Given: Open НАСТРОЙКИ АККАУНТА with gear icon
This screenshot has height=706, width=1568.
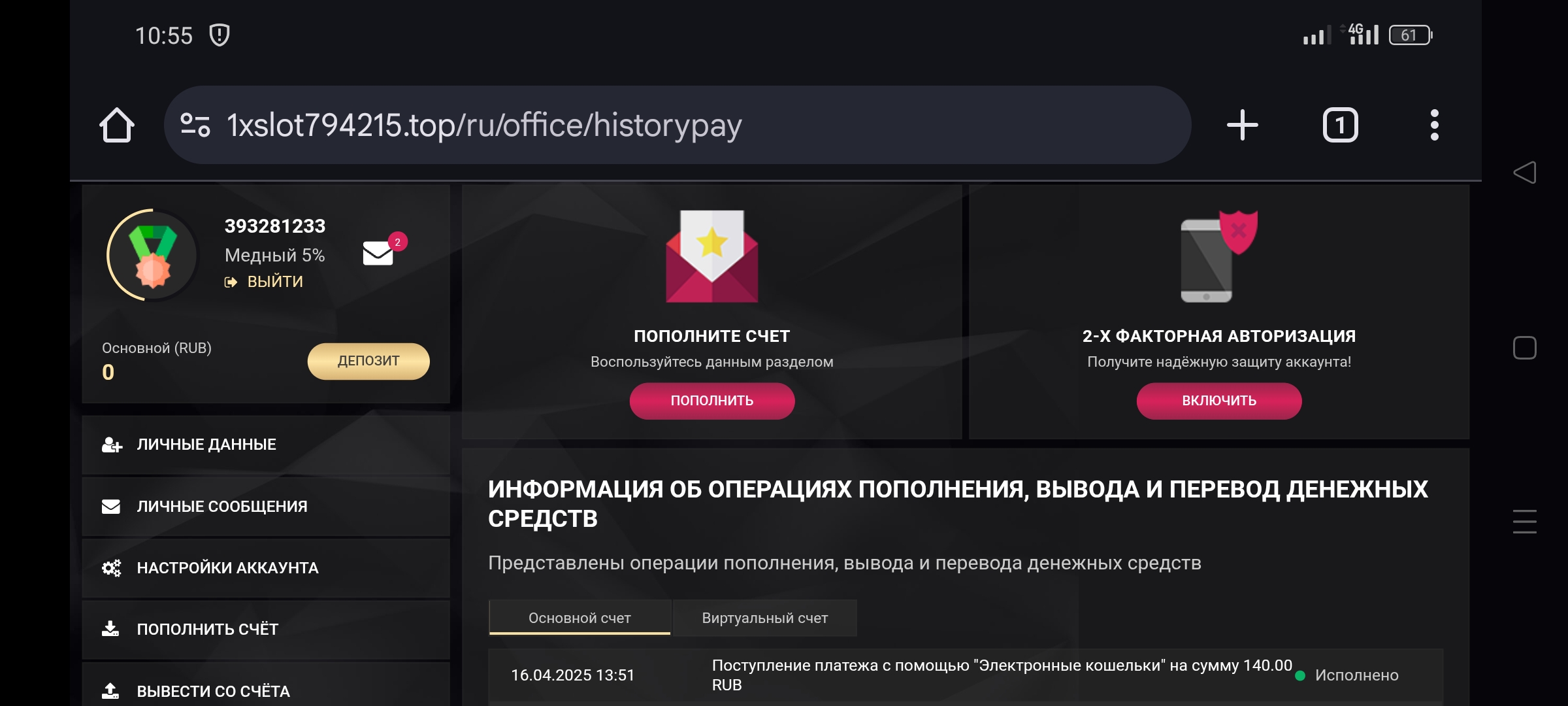Looking at the screenshot, I should coord(227,568).
